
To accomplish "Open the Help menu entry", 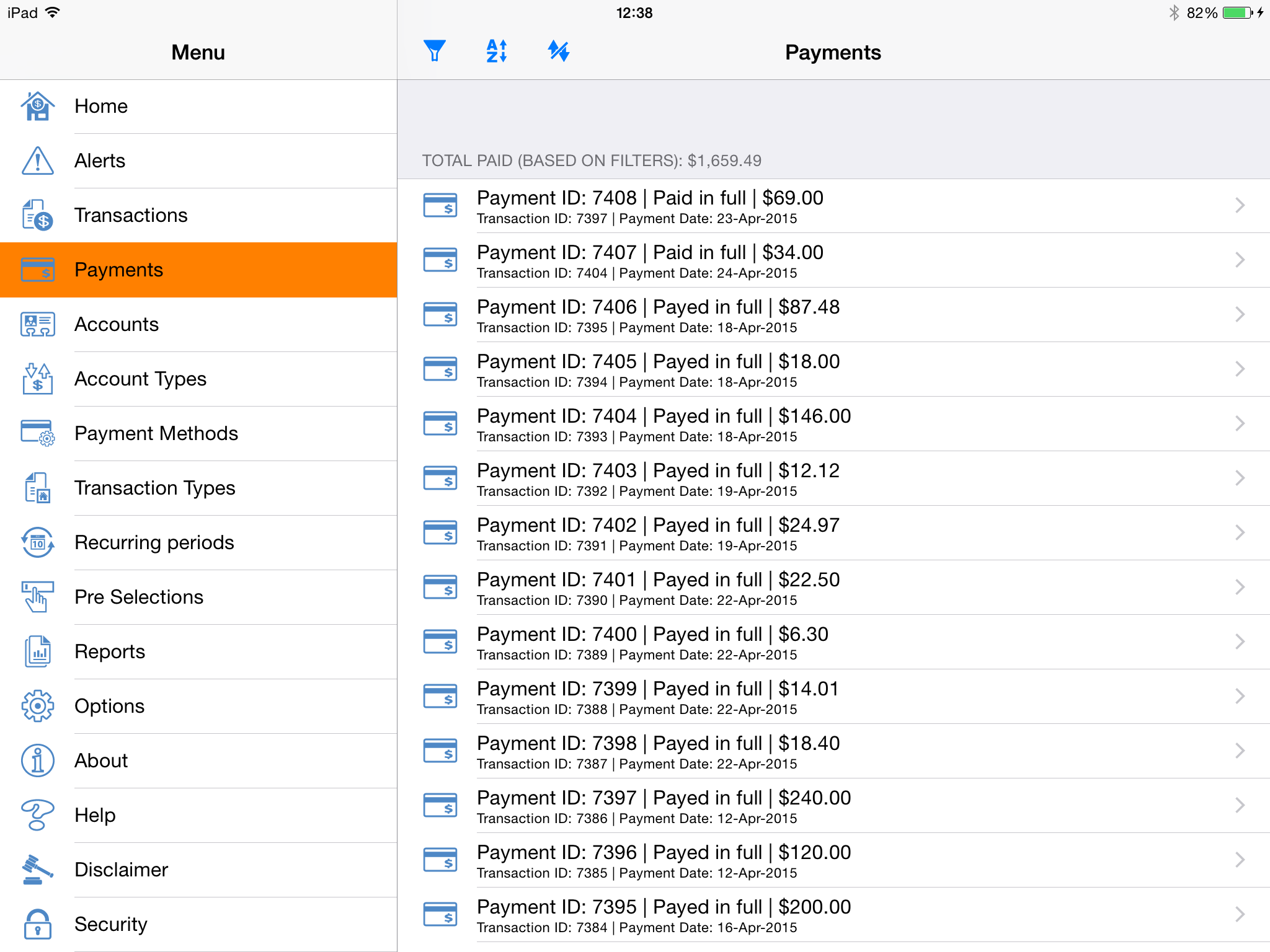I will [95, 815].
